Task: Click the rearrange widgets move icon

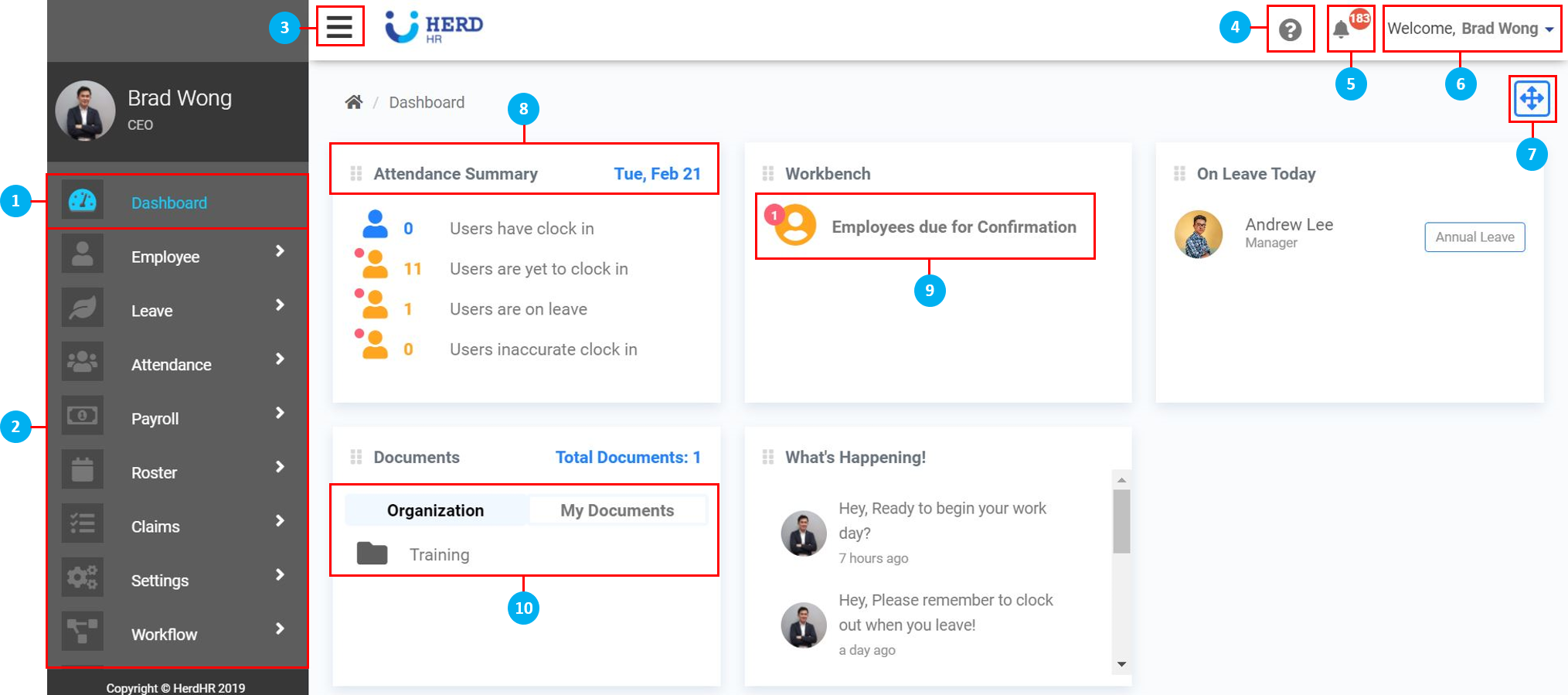Action: point(1532,99)
